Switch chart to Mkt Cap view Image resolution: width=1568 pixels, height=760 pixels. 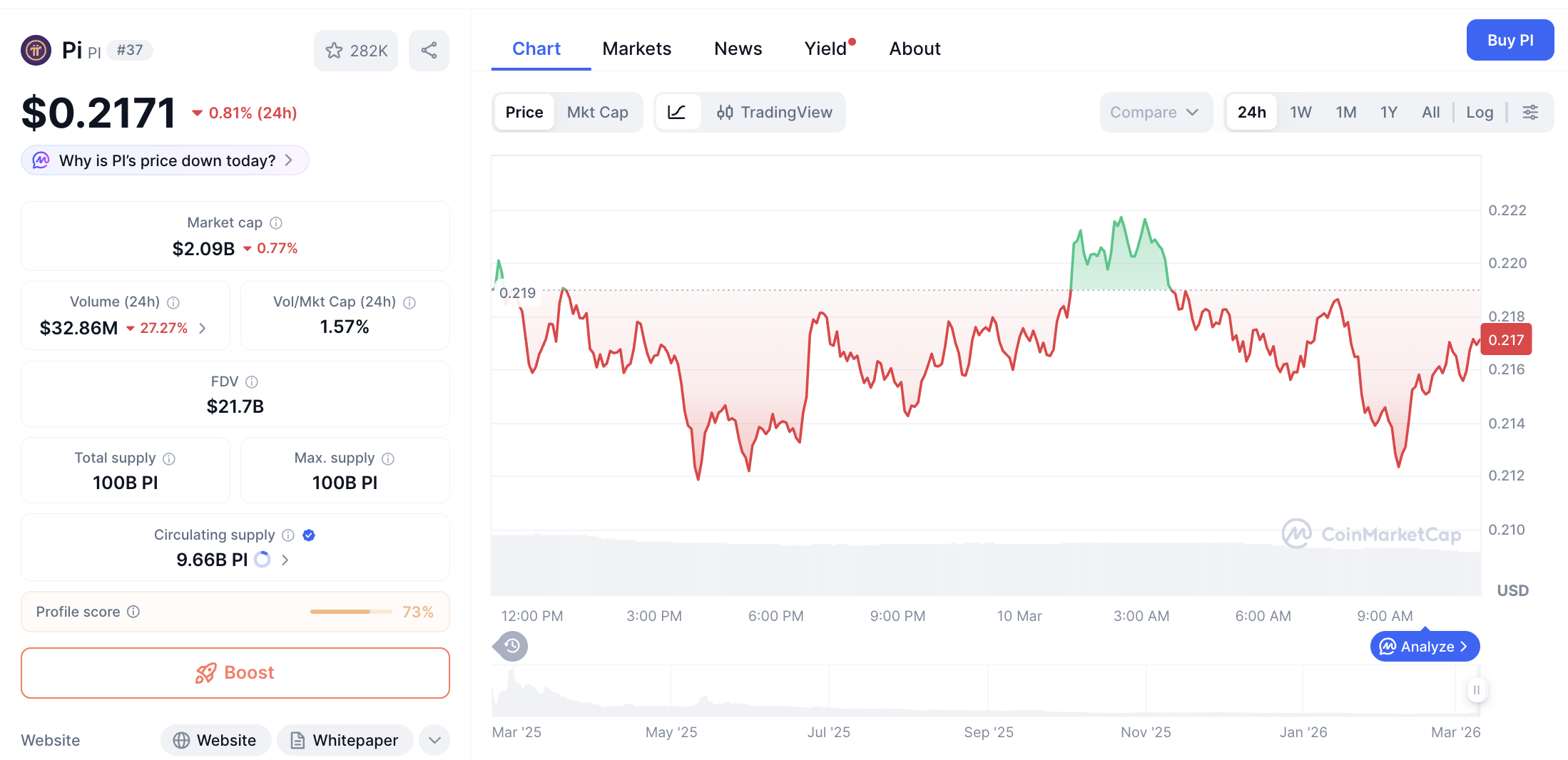point(598,112)
